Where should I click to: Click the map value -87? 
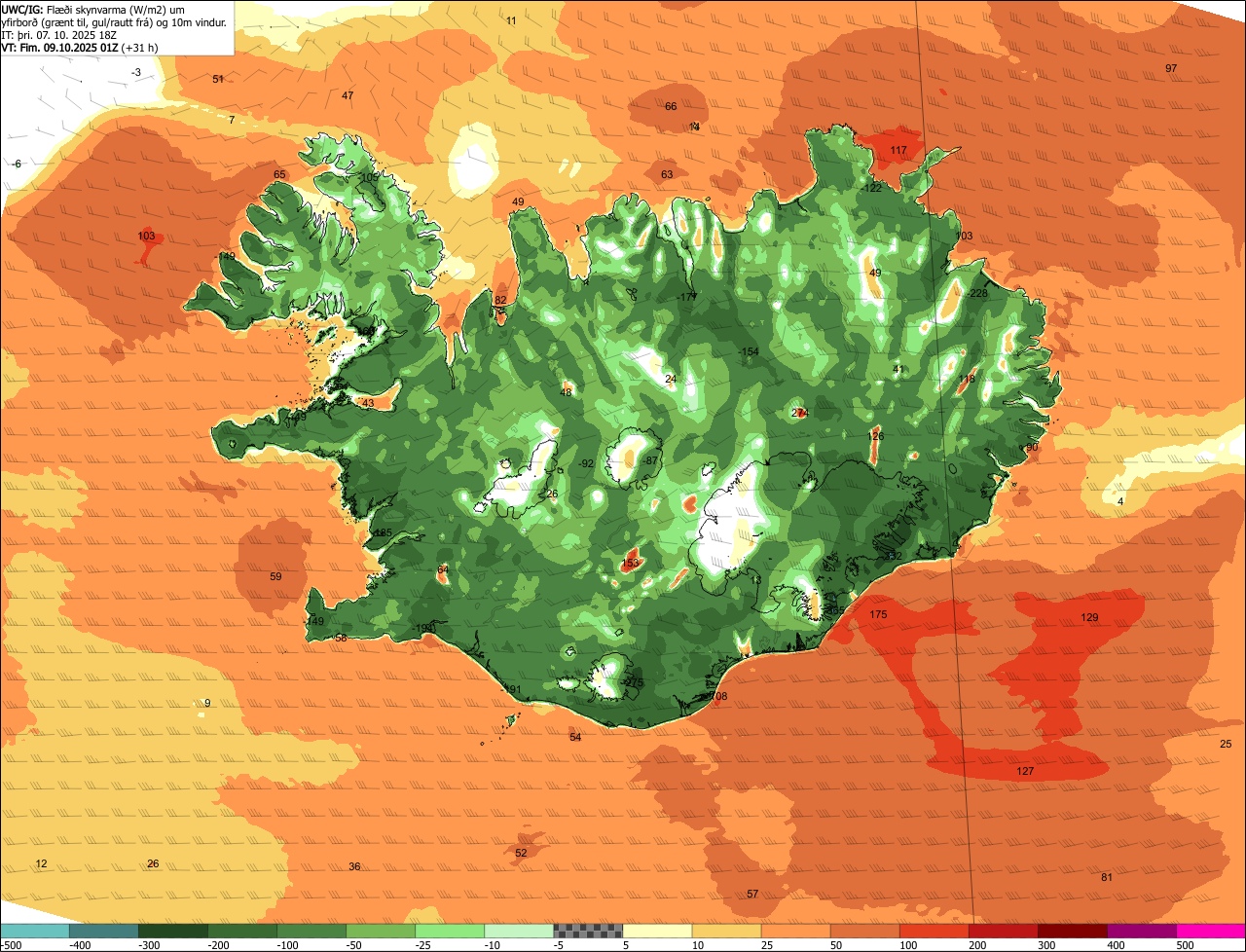tap(650, 461)
